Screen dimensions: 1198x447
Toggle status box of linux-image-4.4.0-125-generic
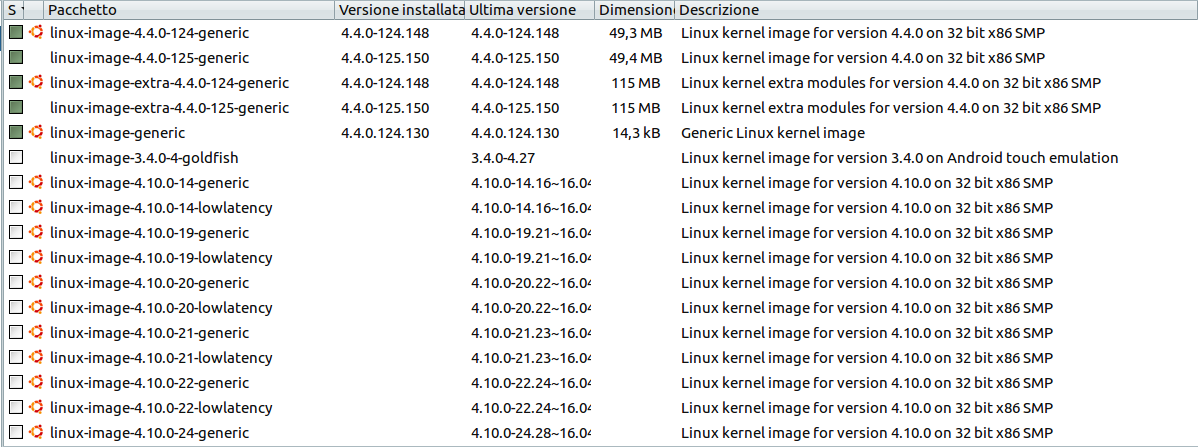16,57
